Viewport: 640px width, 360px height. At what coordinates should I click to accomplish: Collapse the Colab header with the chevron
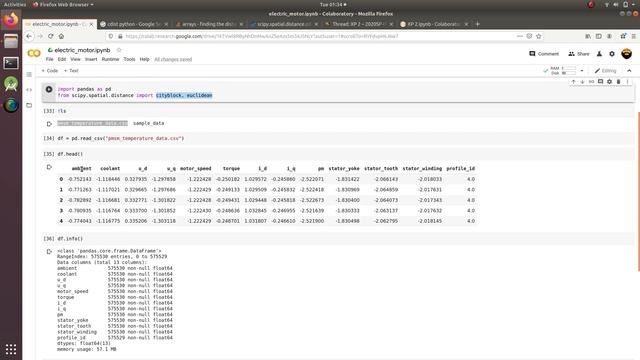[x=629, y=71]
